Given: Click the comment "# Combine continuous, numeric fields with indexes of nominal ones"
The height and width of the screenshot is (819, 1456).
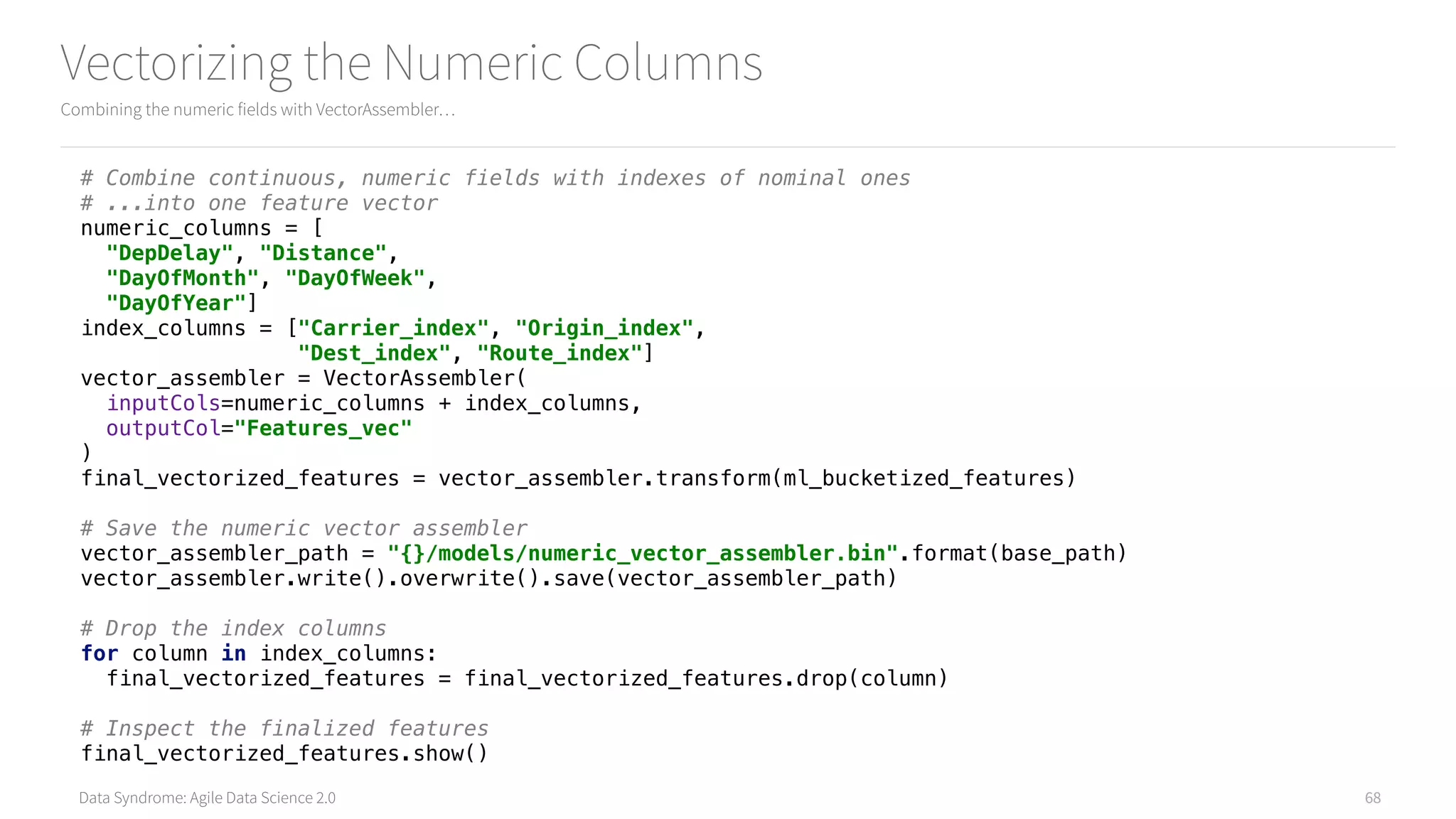Looking at the screenshot, I should click(496, 178).
